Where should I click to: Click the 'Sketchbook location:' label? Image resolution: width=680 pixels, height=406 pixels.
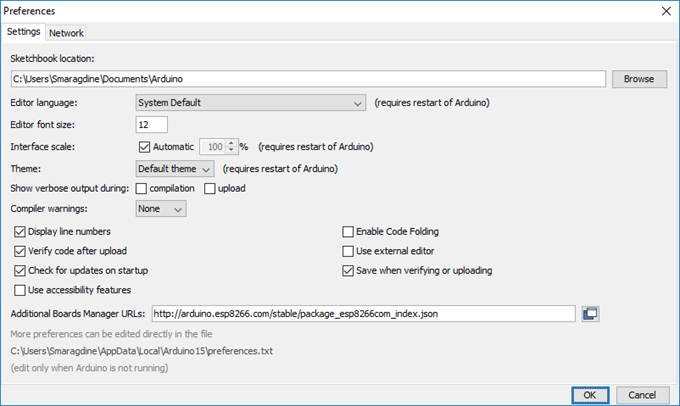click(x=52, y=59)
